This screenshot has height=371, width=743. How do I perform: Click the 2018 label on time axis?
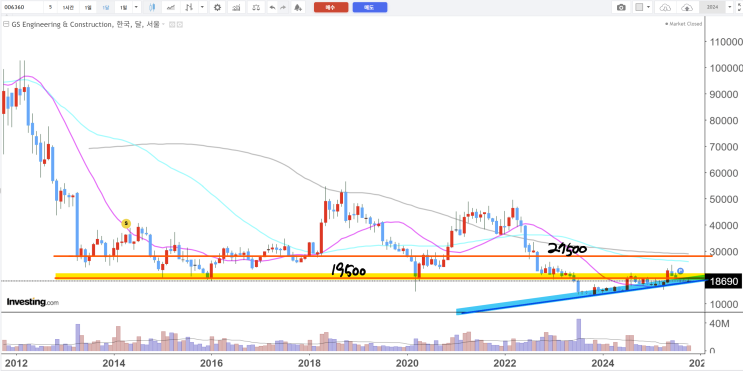pos(309,362)
